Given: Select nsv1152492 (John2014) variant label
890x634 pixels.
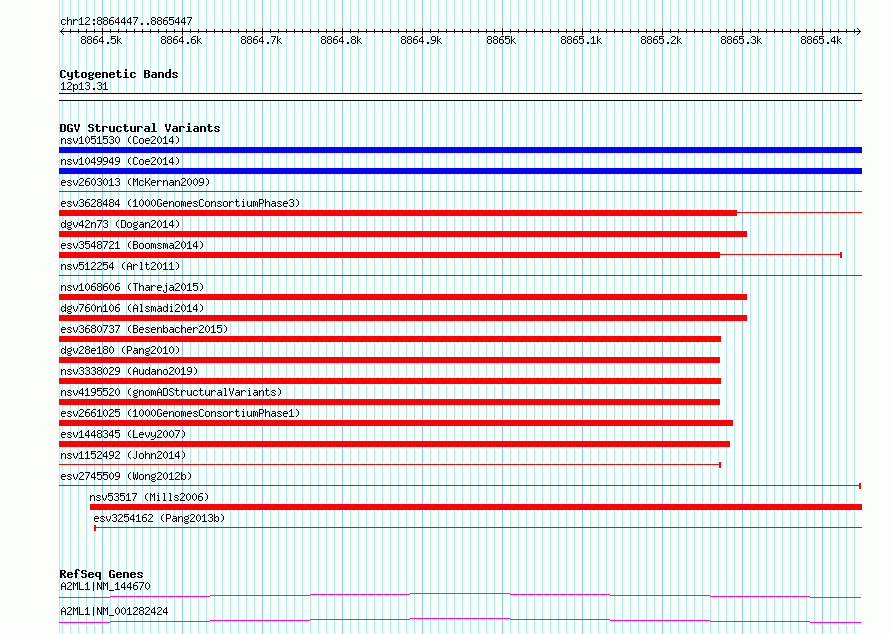Looking at the screenshot, I should click(123, 455).
